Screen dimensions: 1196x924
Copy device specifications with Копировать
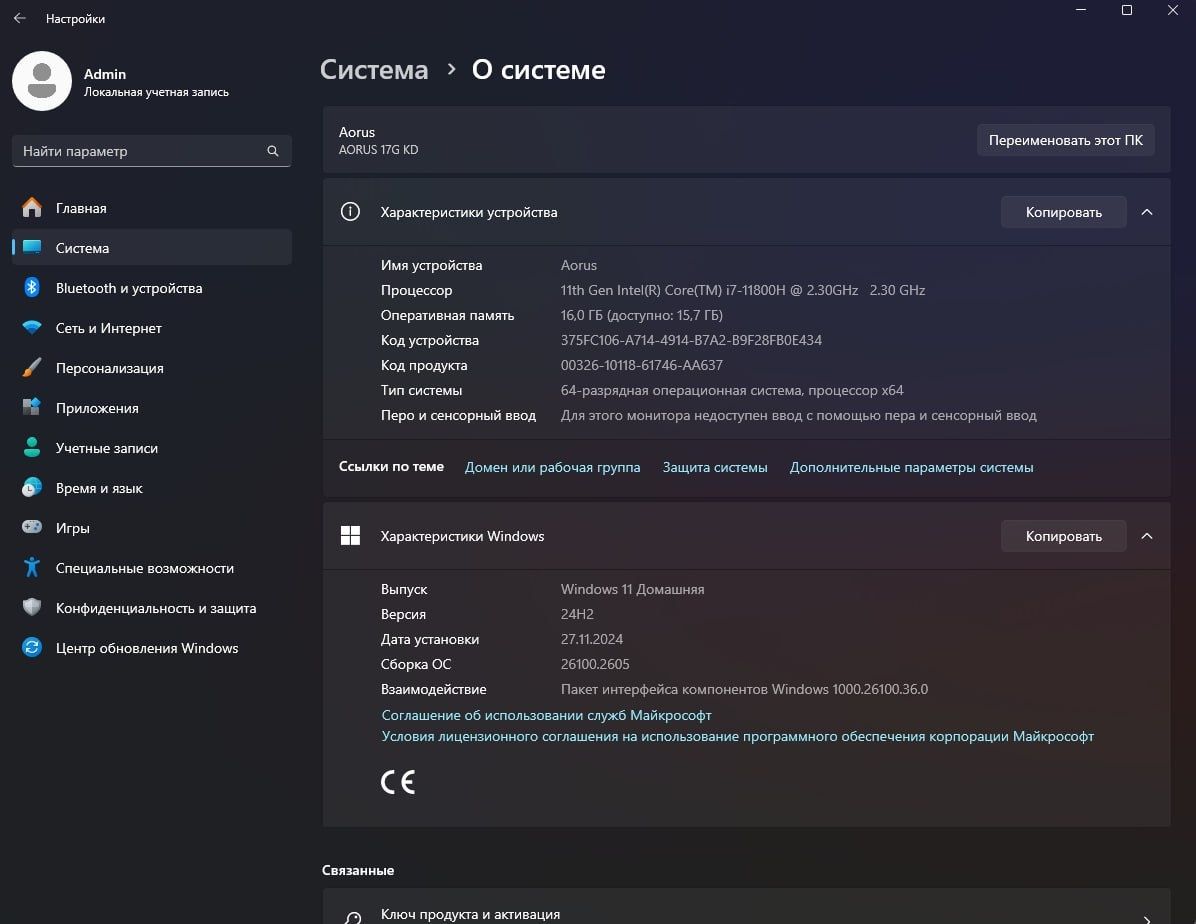pos(1063,212)
